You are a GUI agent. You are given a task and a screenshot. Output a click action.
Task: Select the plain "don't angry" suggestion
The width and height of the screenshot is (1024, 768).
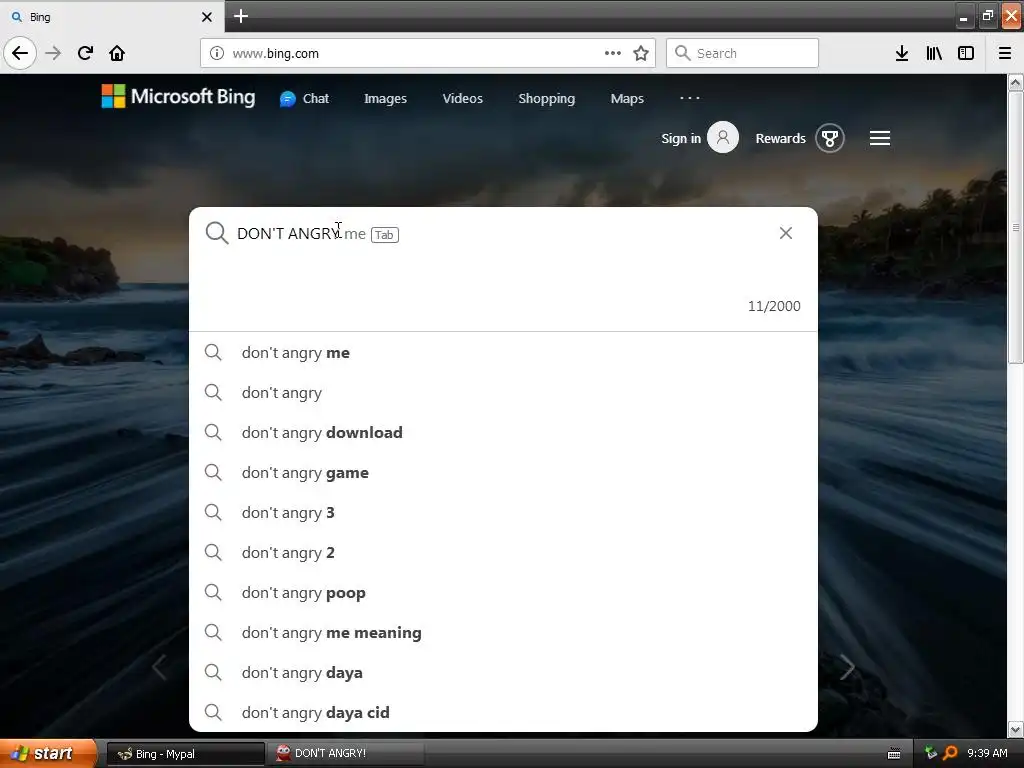tap(503, 392)
